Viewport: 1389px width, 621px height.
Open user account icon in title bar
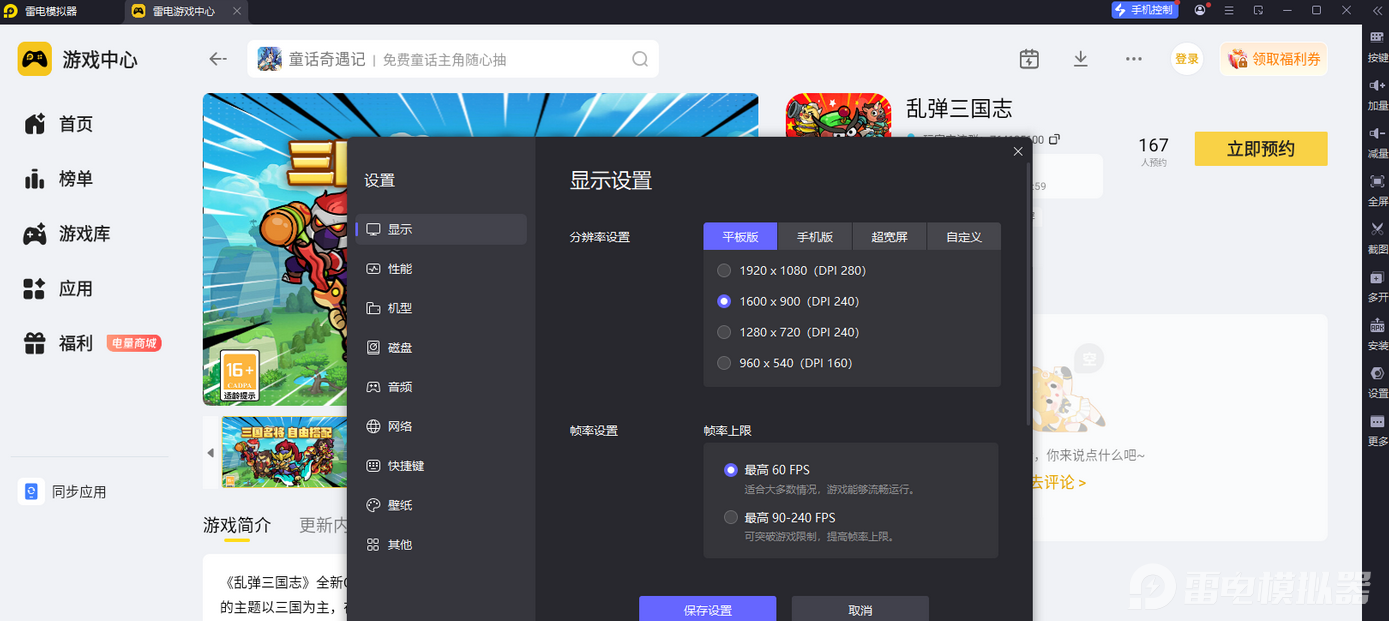[1200, 10]
